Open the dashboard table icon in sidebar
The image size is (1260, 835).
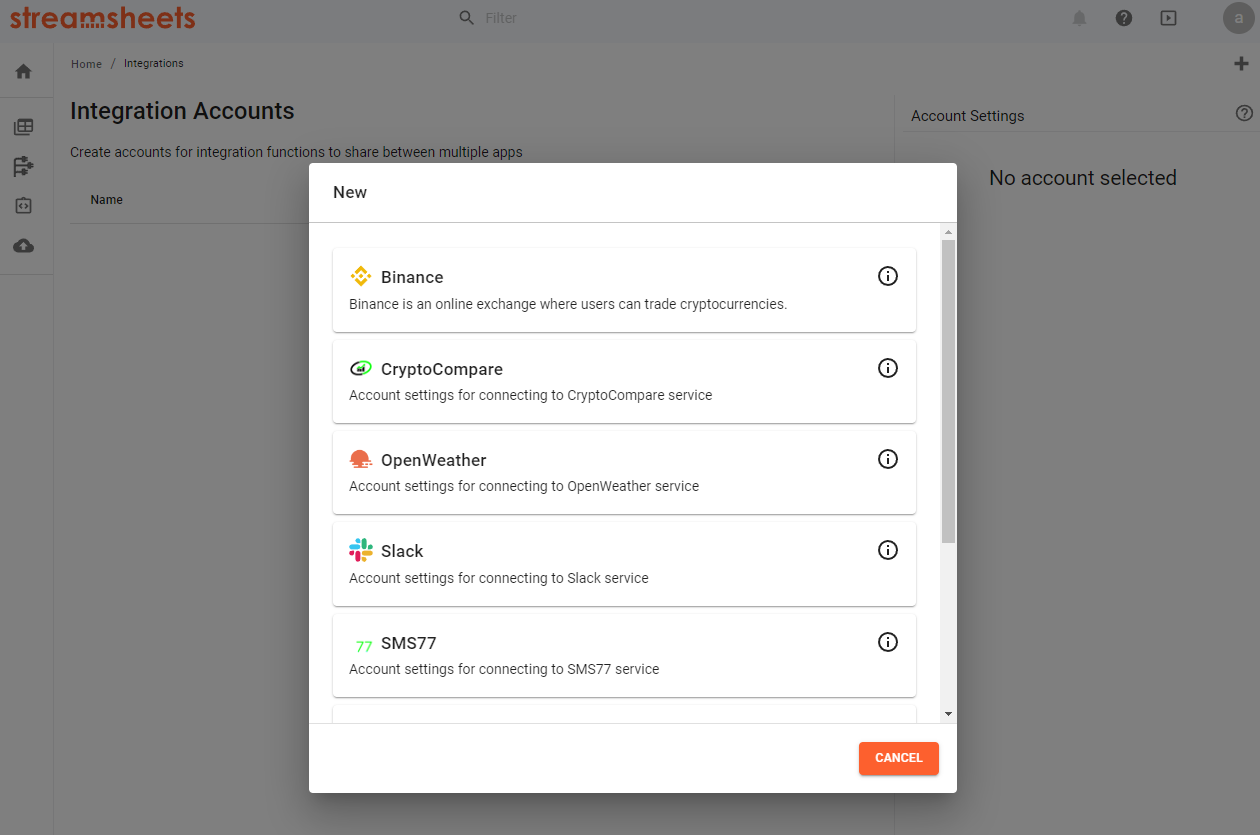[24, 127]
